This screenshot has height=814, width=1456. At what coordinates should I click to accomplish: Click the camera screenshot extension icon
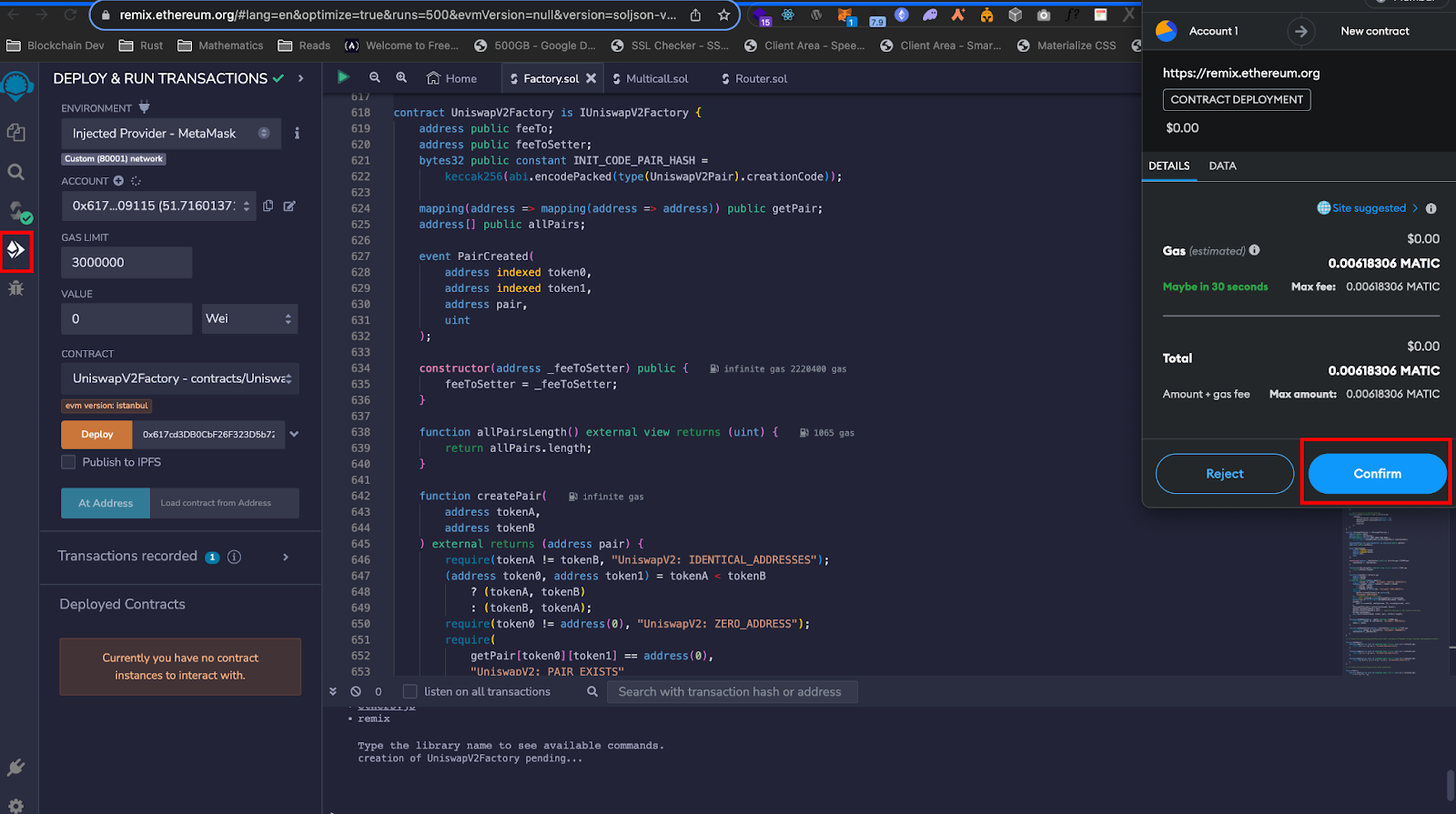[x=1044, y=15]
